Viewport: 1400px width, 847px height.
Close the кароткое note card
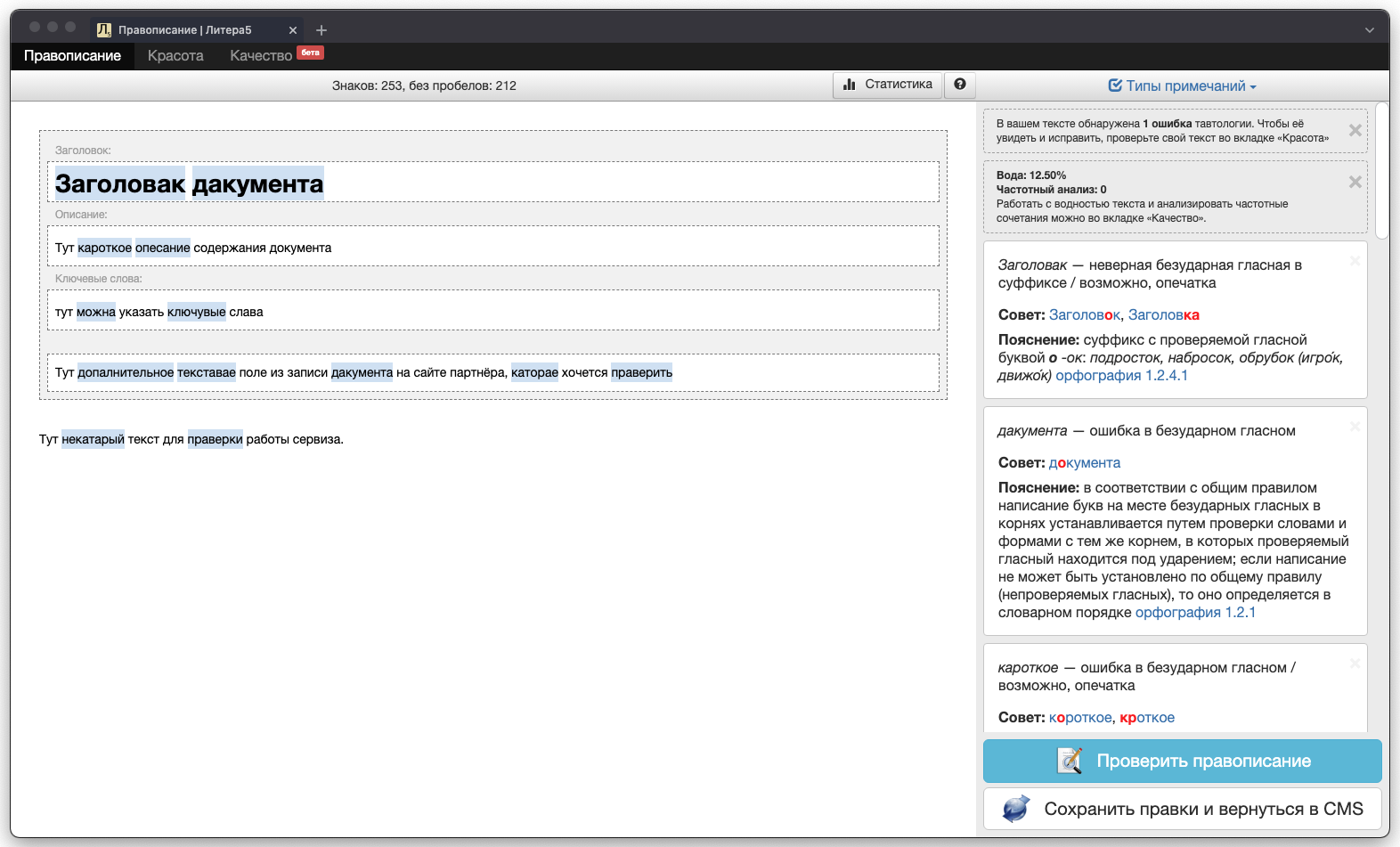pyautogui.click(x=1355, y=664)
